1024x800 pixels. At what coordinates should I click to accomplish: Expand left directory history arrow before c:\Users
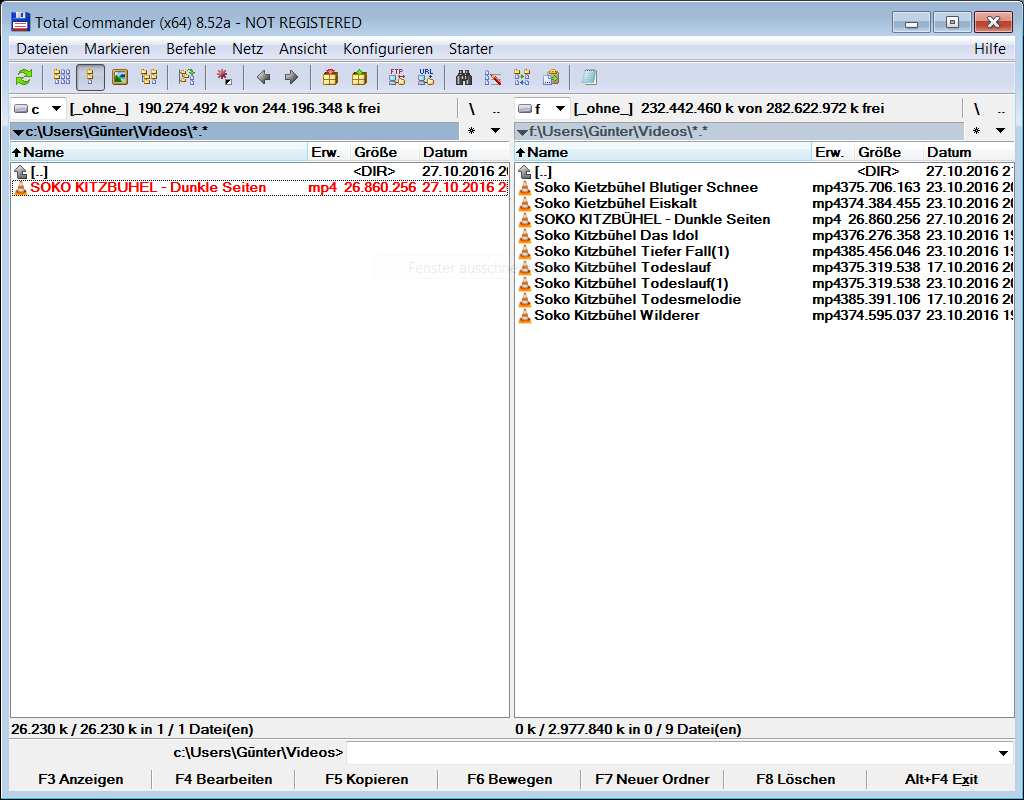(18, 132)
